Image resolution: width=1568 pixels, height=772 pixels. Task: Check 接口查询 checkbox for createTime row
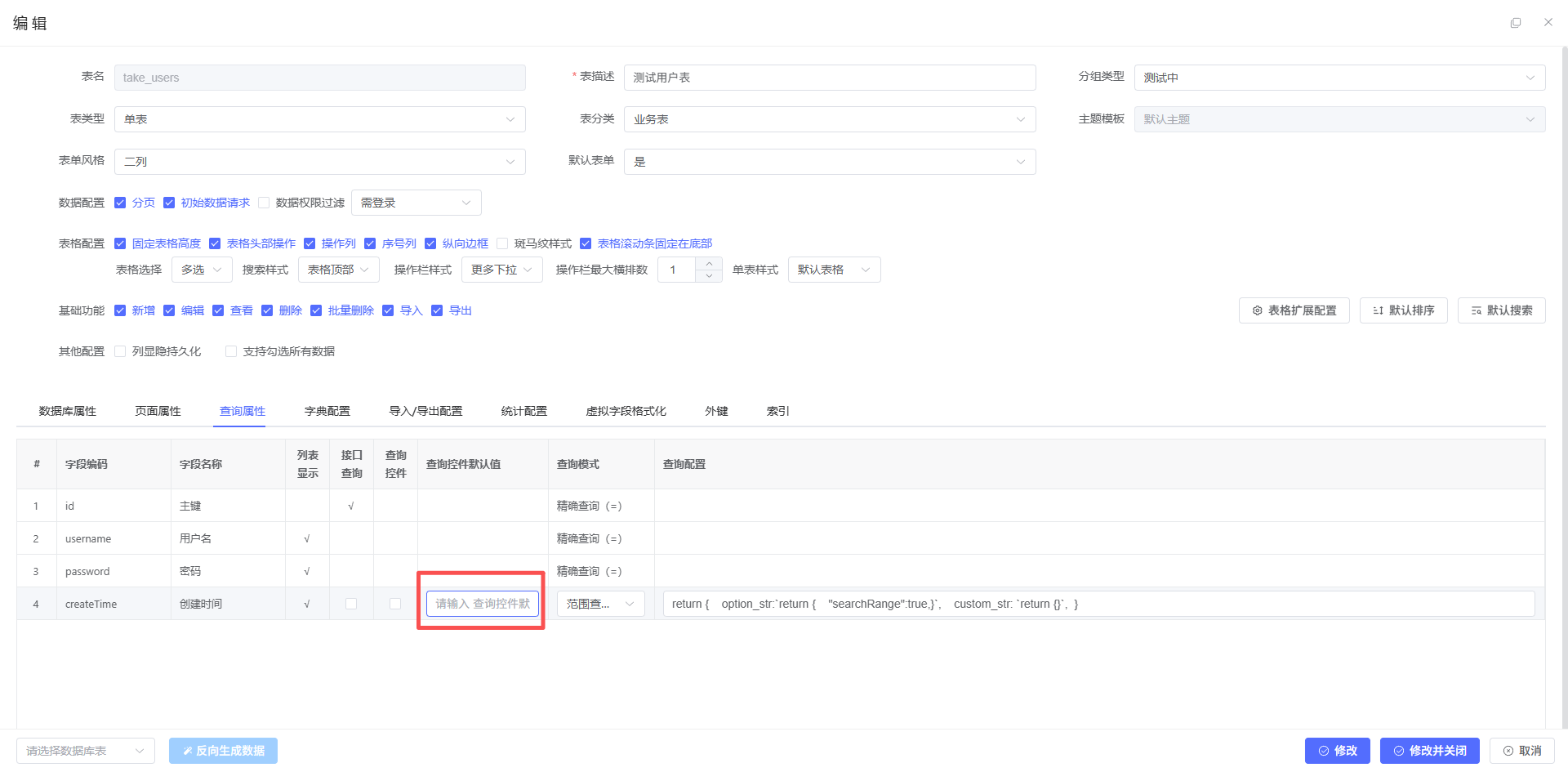351,604
